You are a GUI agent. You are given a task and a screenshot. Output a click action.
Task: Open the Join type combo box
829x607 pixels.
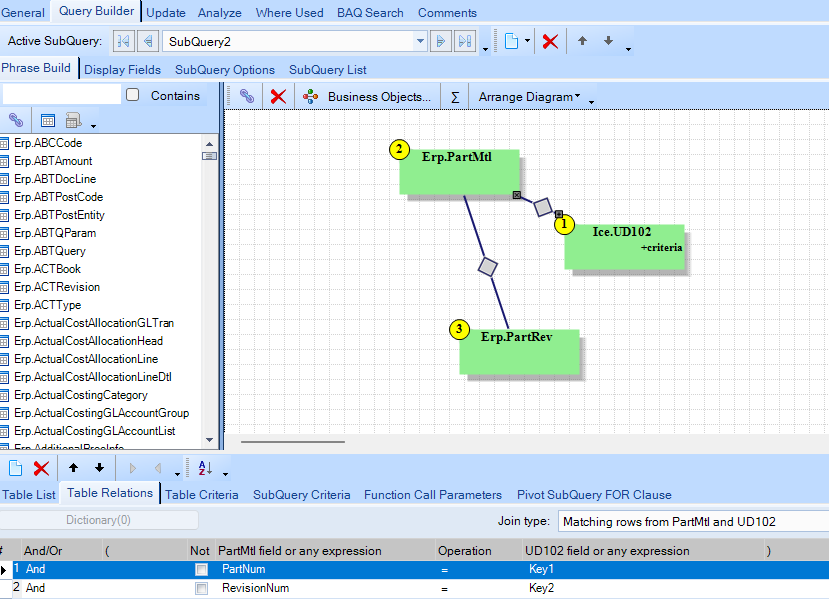(693, 521)
